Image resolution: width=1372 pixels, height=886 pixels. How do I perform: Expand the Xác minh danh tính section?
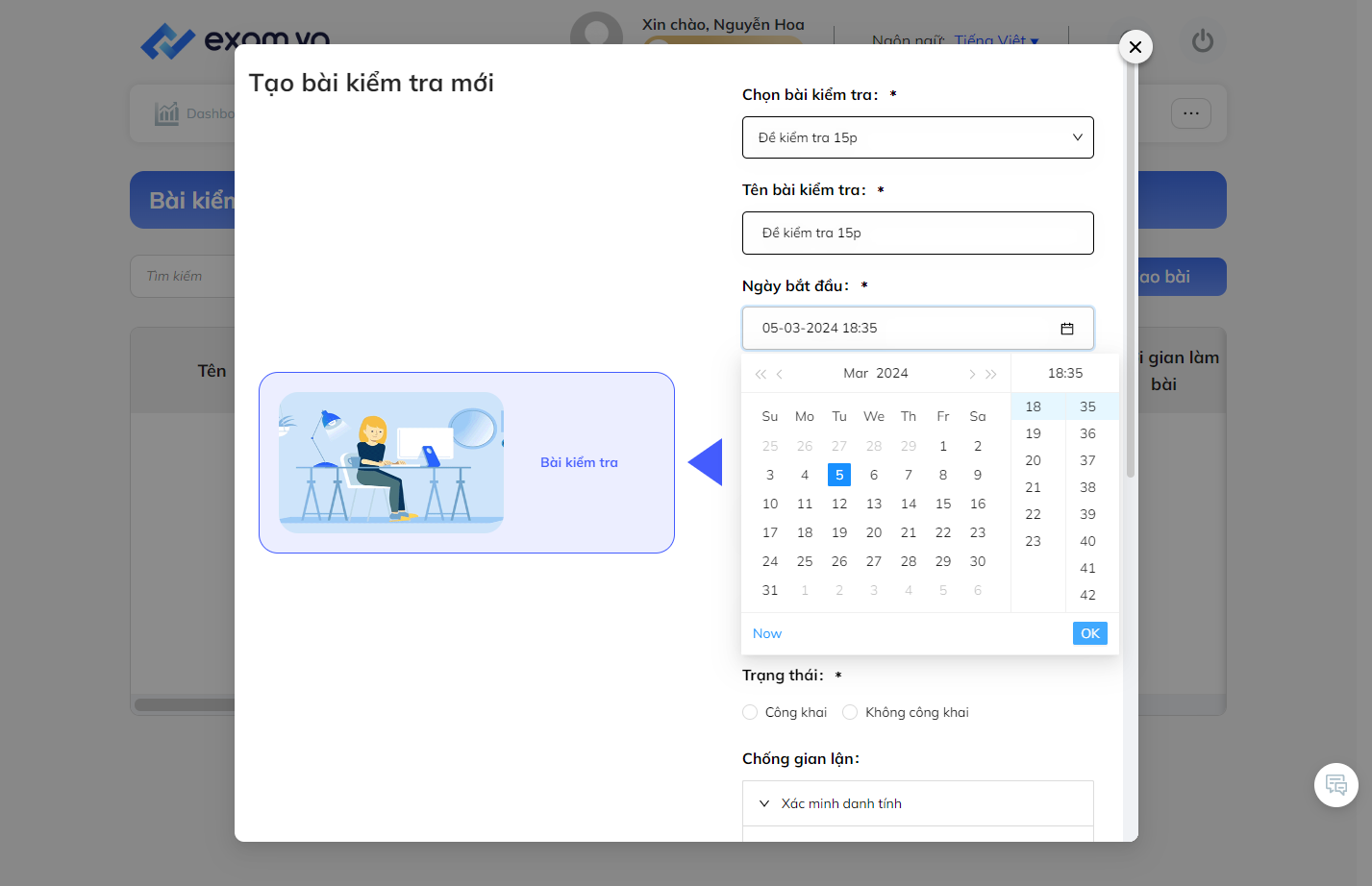pos(918,803)
